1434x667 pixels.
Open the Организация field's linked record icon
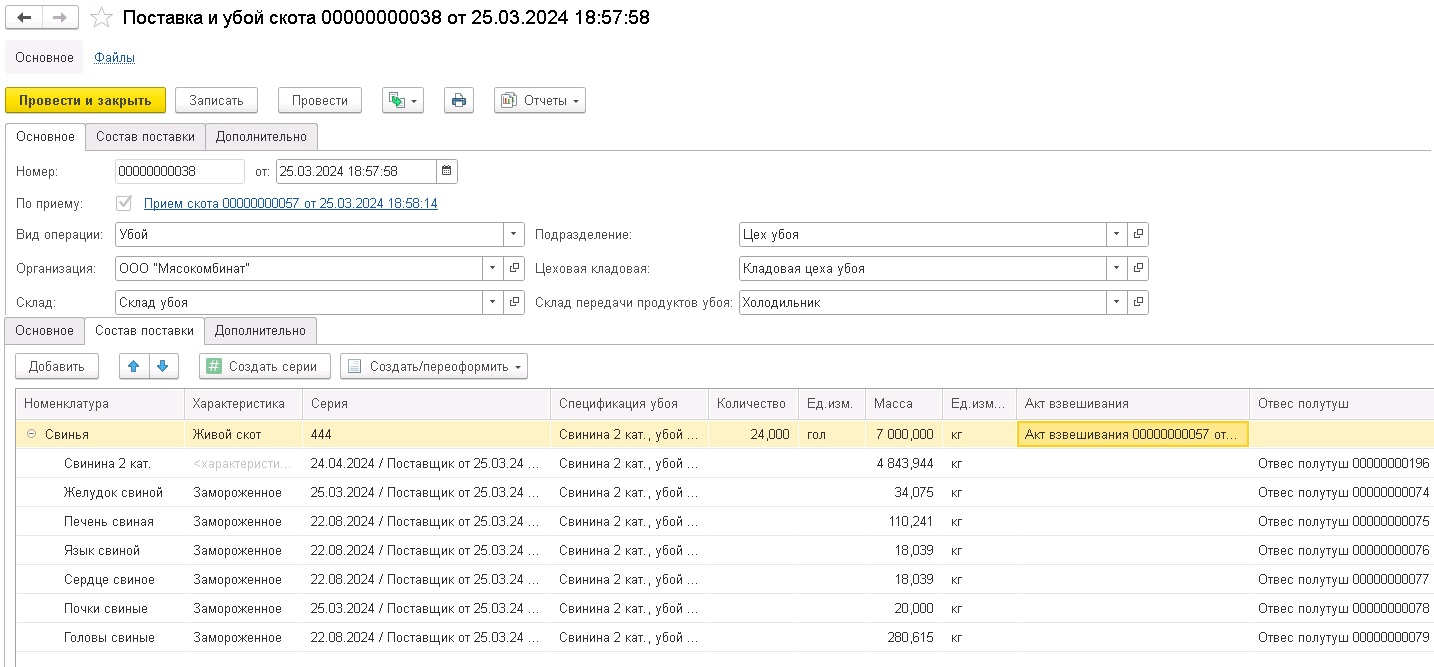click(514, 268)
